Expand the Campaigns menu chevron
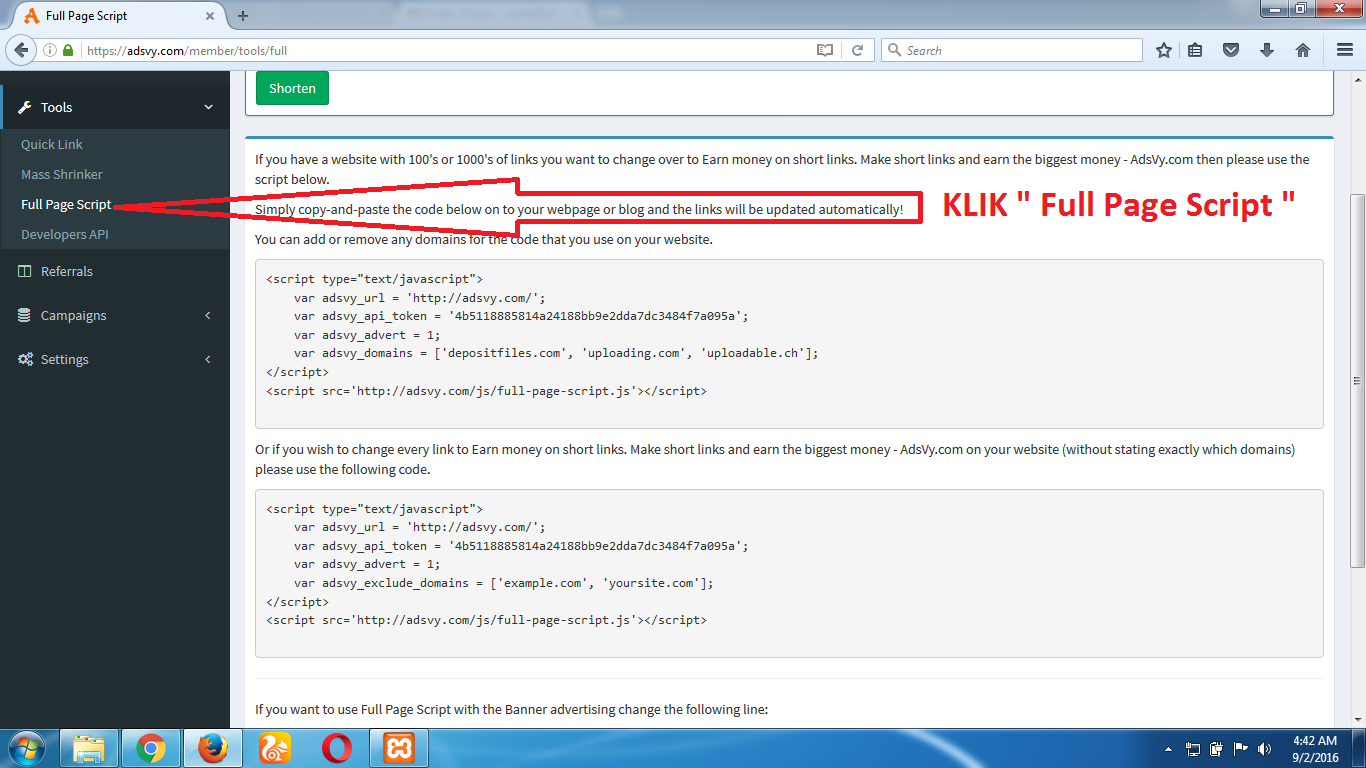The height and width of the screenshot is (768, 1366). [208, 315]
